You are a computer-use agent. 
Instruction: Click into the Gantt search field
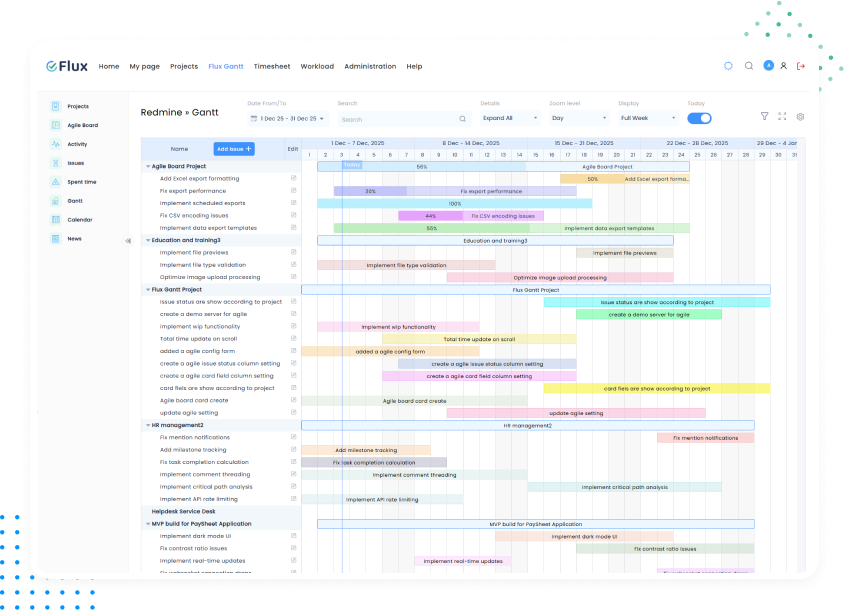click(x=398, y=119)
